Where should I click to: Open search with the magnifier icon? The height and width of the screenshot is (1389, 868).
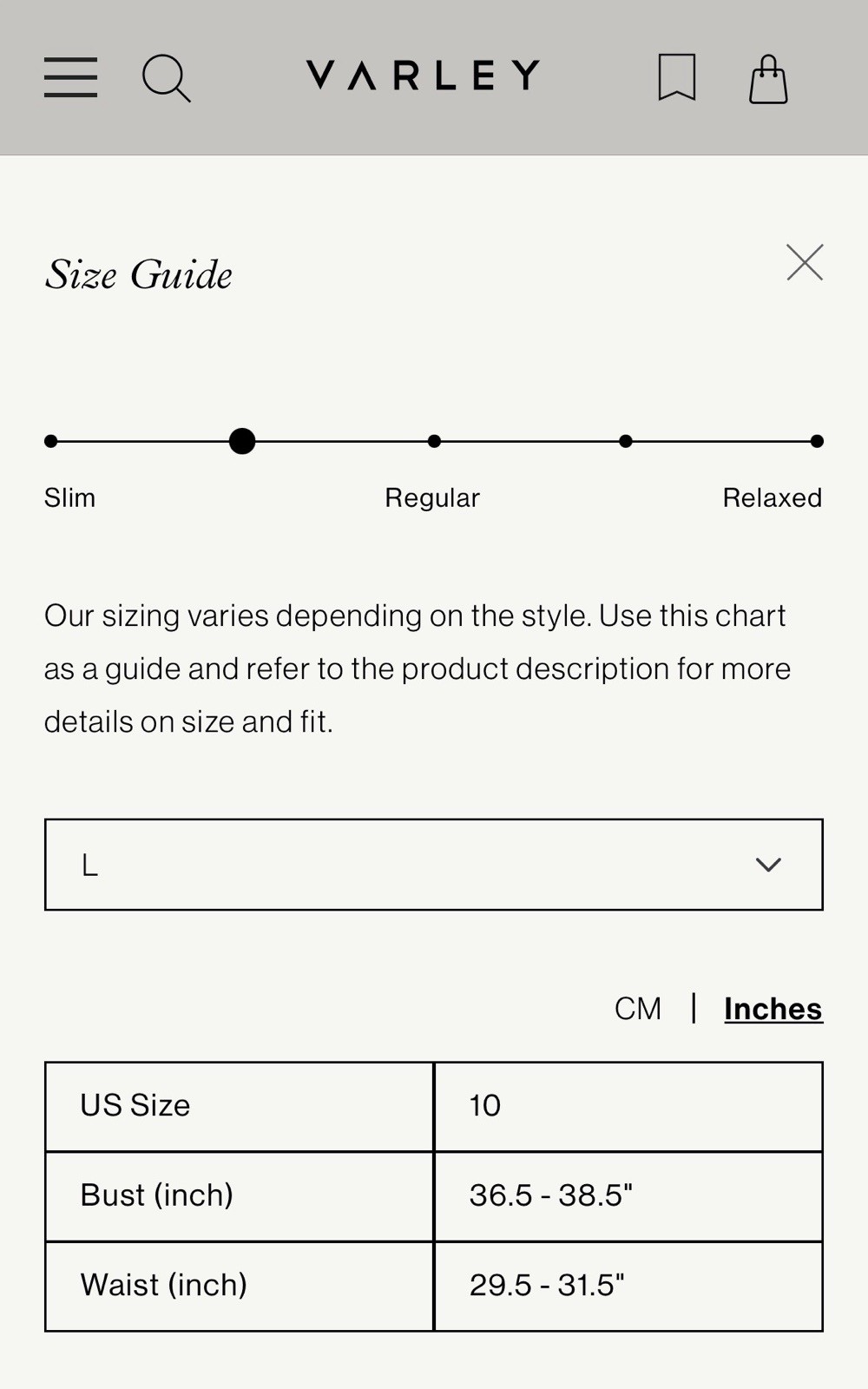pos(166,78)
